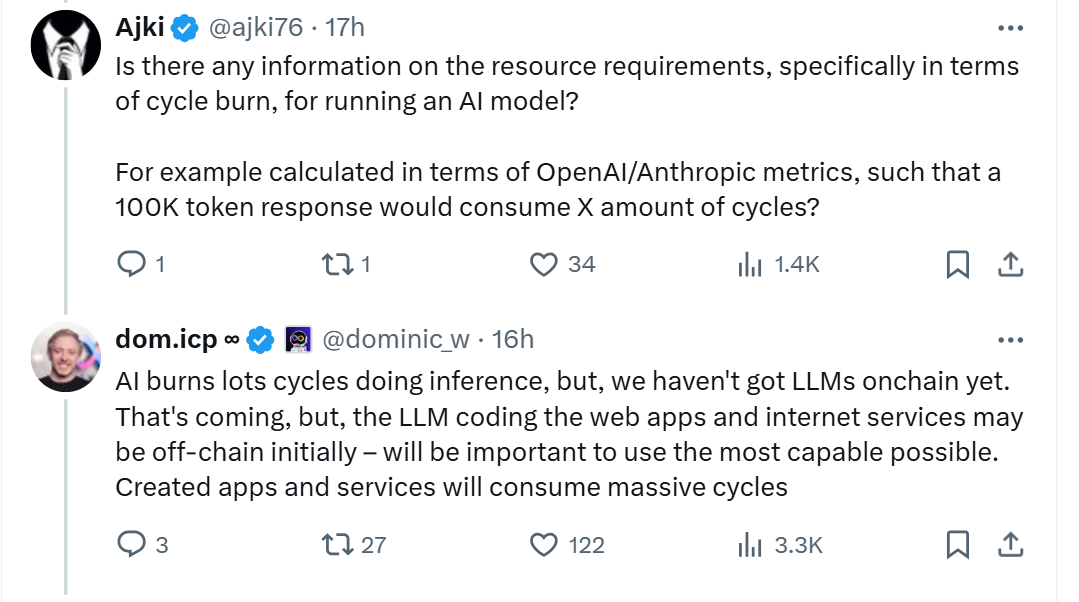Like dom.icp's tweet with 122 likes
Screen dimensions: 1079x602
coord(543,545)
